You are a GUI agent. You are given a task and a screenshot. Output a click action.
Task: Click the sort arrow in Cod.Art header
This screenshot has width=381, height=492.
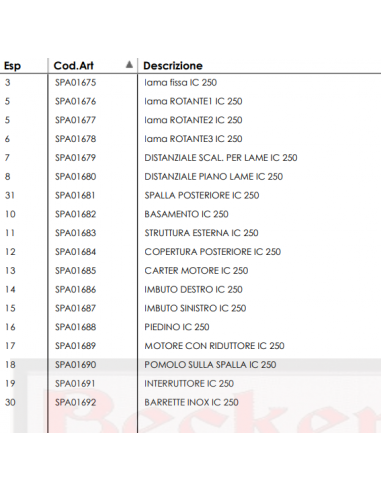coord(129,65)
